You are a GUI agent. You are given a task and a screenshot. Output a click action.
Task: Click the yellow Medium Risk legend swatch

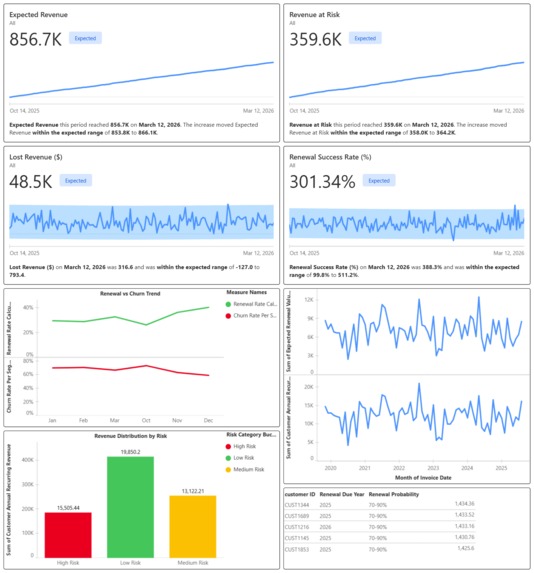click(228, 470)
